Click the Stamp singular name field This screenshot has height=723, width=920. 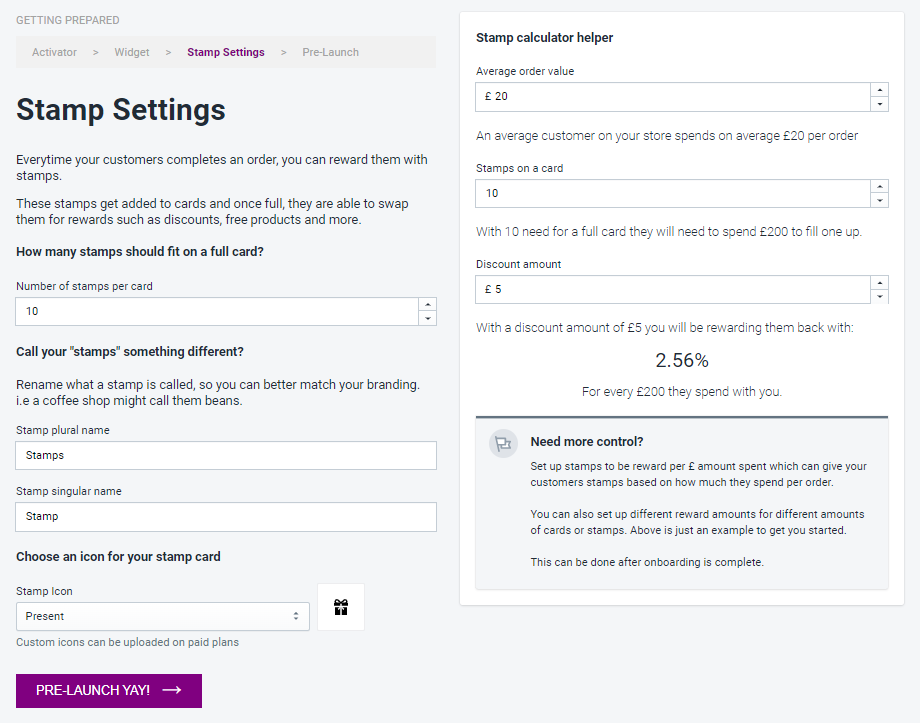[226, 516]
